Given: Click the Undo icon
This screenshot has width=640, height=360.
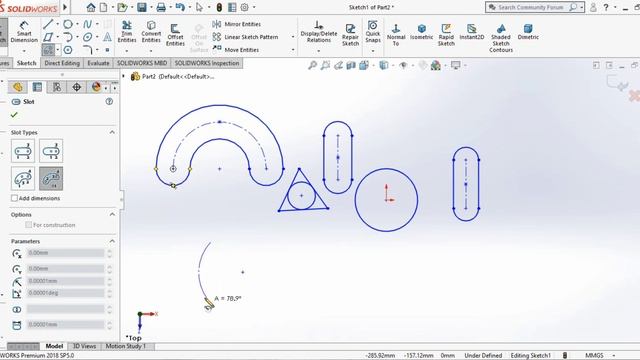Looking at the screenshot, I should pyautogui.click(x=180, y=7).
